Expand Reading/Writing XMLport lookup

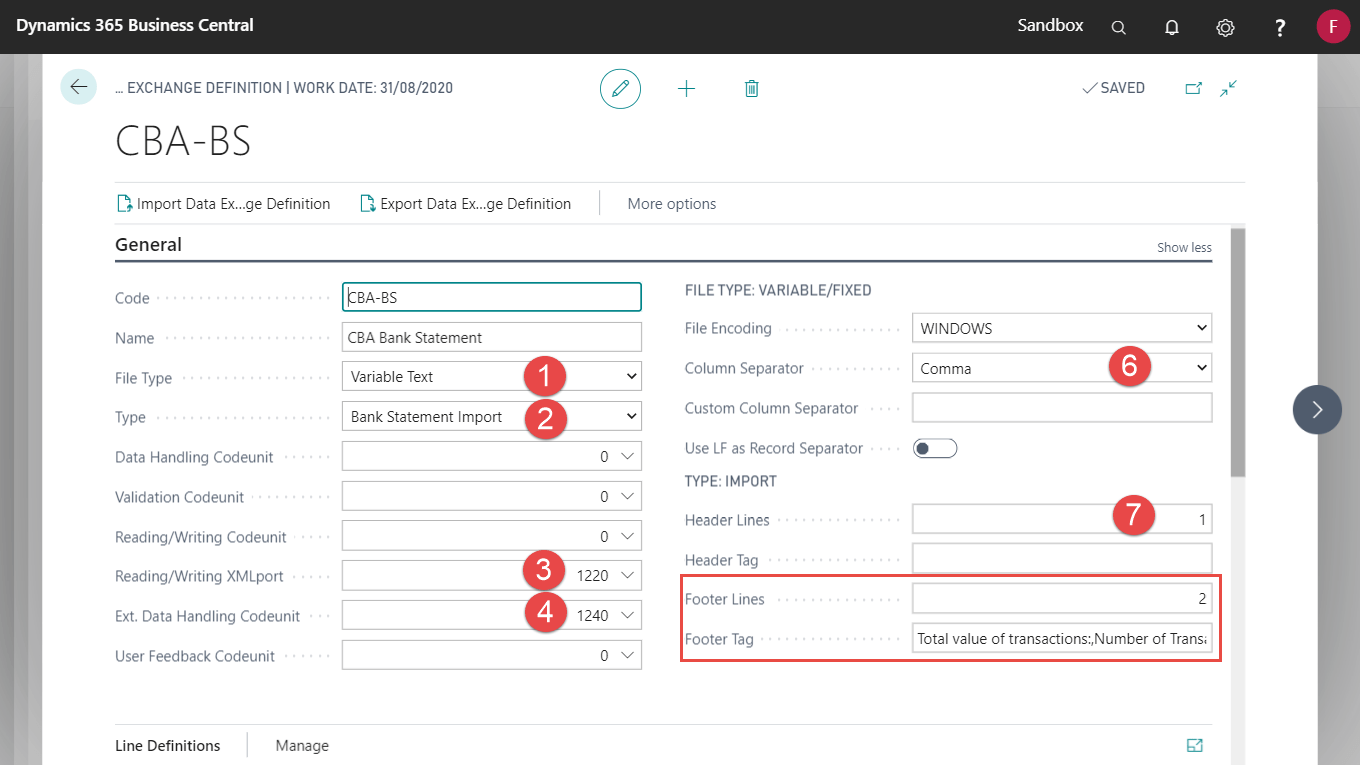pyautogui.click(x=627, y=575)
